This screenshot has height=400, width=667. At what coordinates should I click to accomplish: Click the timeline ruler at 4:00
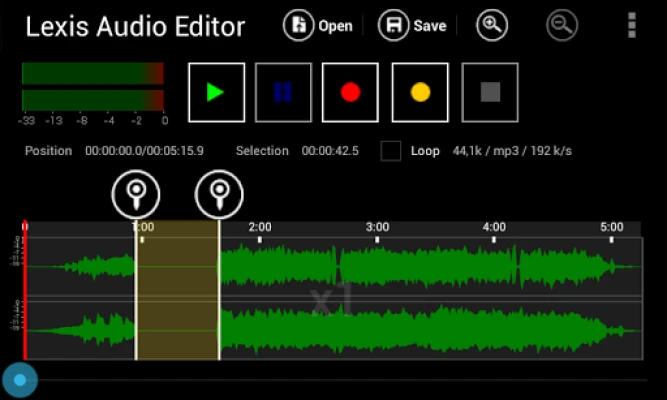point(494,228)
